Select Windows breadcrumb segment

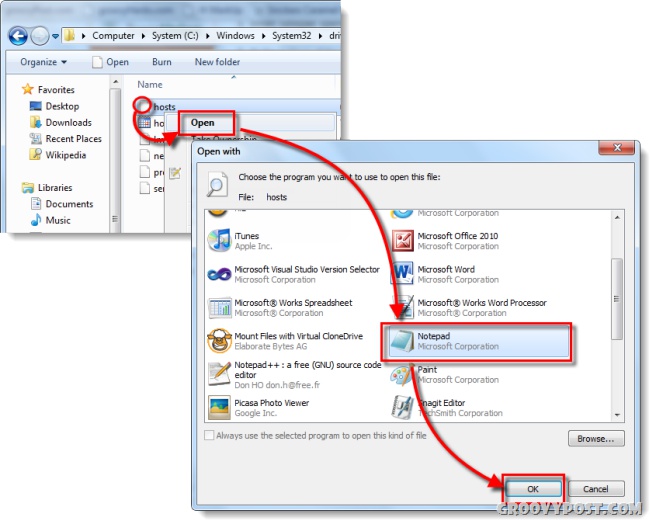pos(235,36)
